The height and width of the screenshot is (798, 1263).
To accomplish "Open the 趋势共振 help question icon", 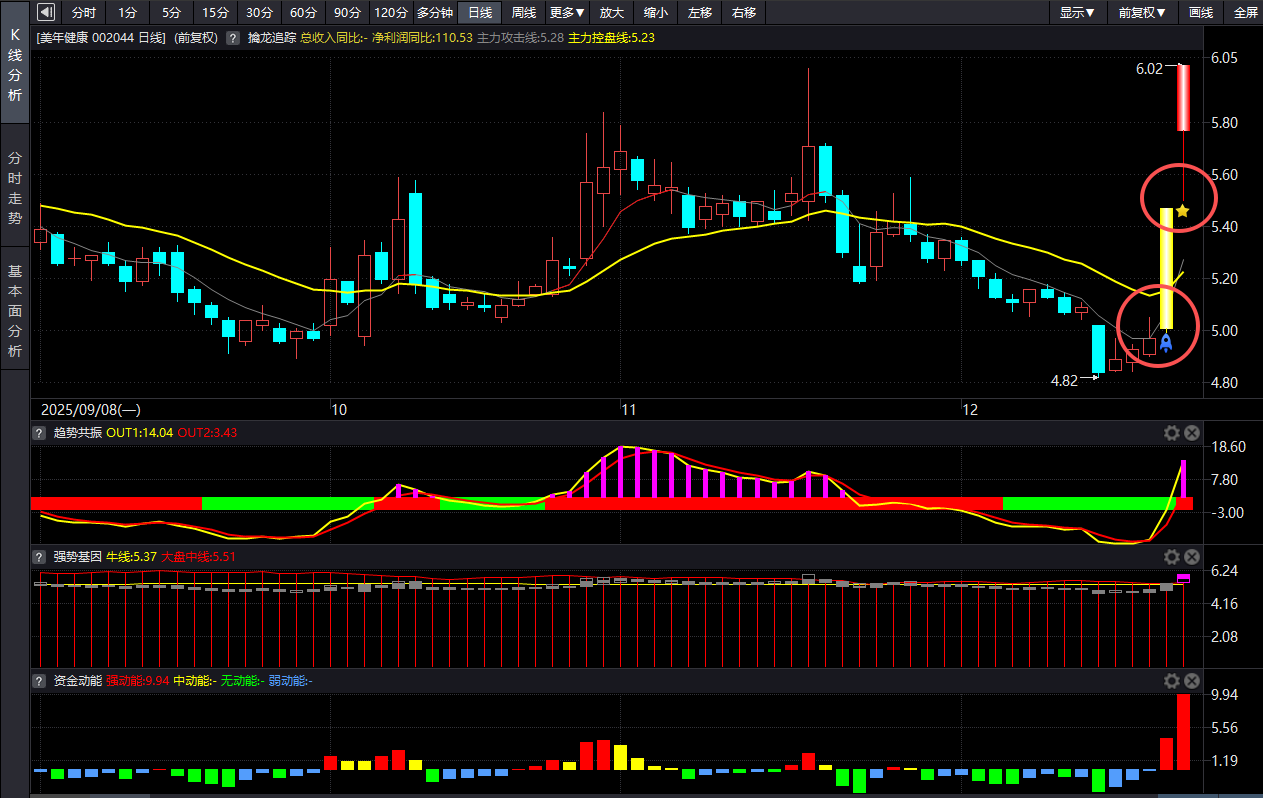I will pos(39,433).
